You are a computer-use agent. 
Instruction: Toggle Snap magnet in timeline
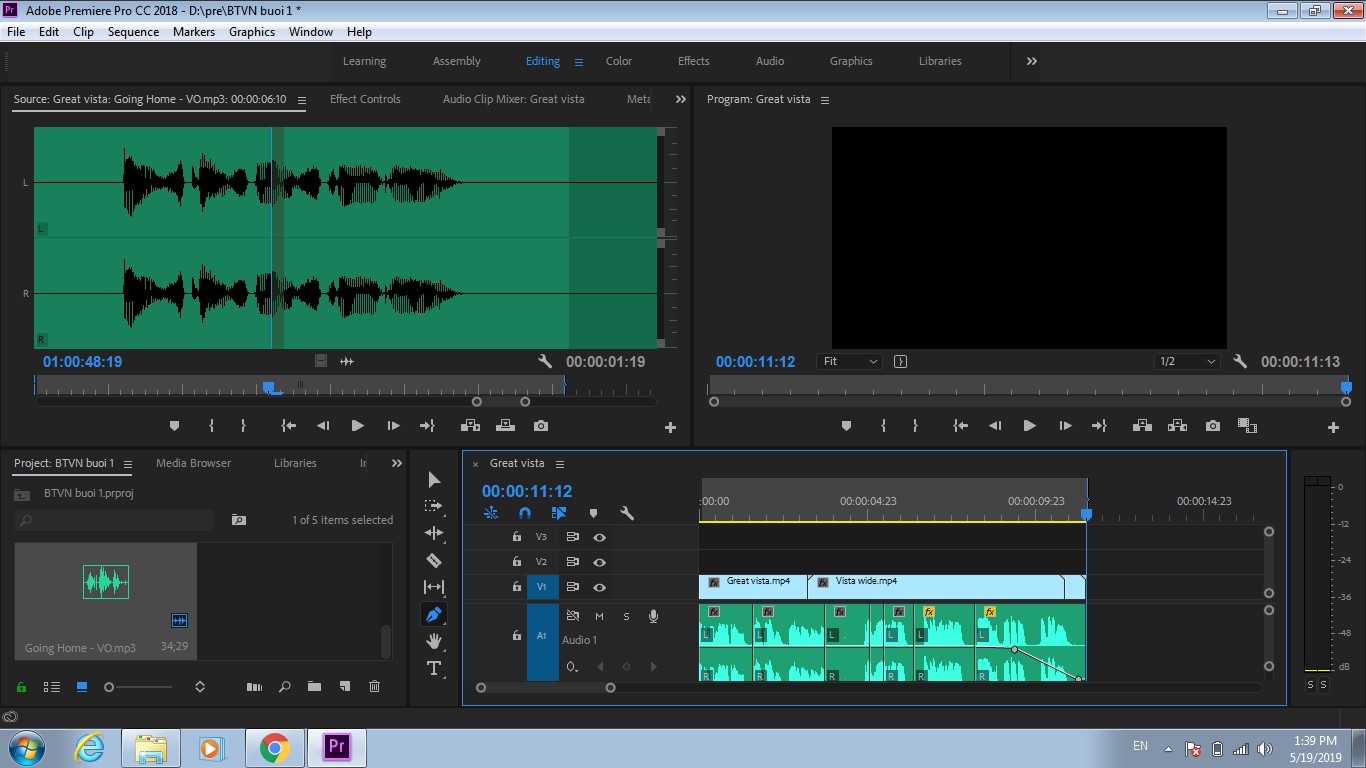coord(525,513)
